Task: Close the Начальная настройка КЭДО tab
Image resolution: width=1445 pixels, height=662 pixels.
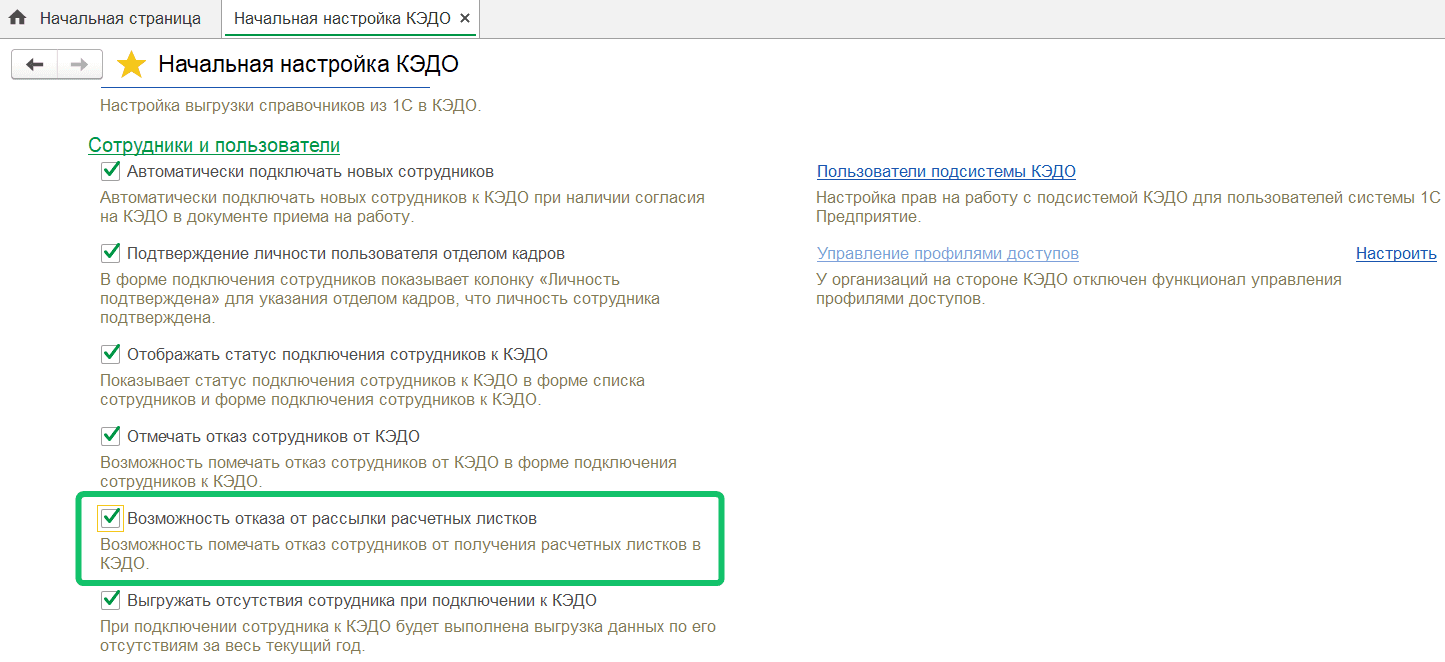Action: [x=464, y=19]
